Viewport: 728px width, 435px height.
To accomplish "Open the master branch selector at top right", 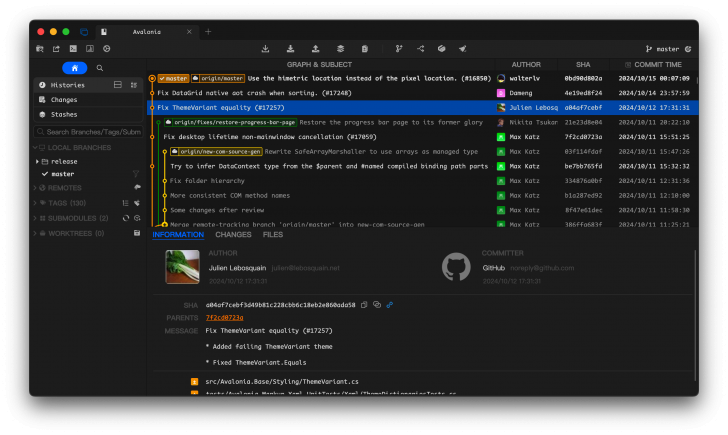I will [x=662, y=49].
